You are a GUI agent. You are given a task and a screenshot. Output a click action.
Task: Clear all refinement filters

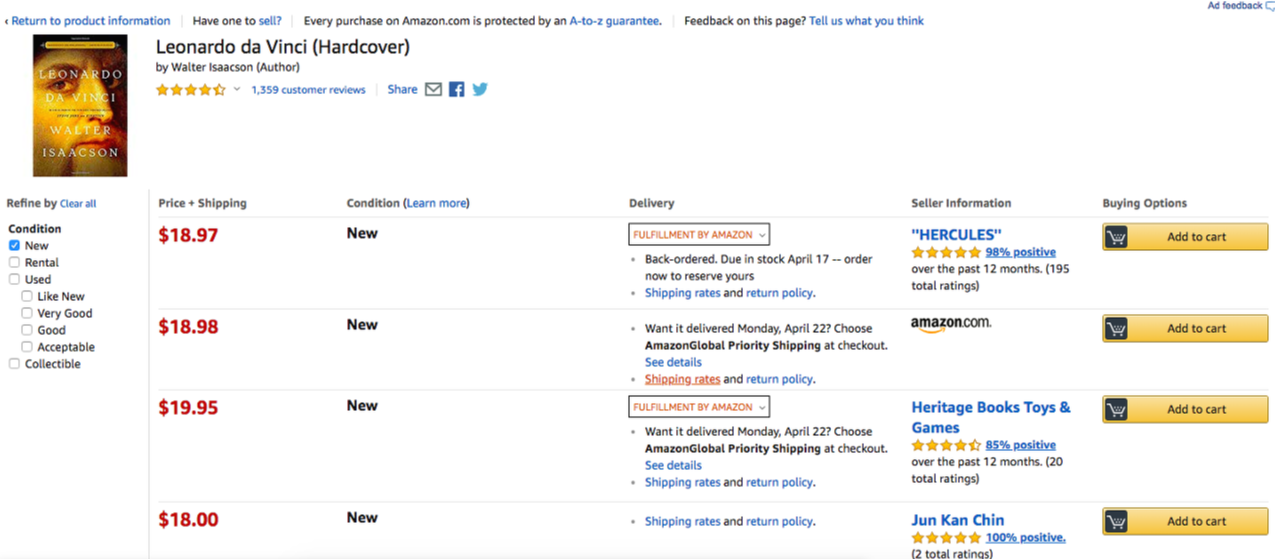[x=78, y=204]
